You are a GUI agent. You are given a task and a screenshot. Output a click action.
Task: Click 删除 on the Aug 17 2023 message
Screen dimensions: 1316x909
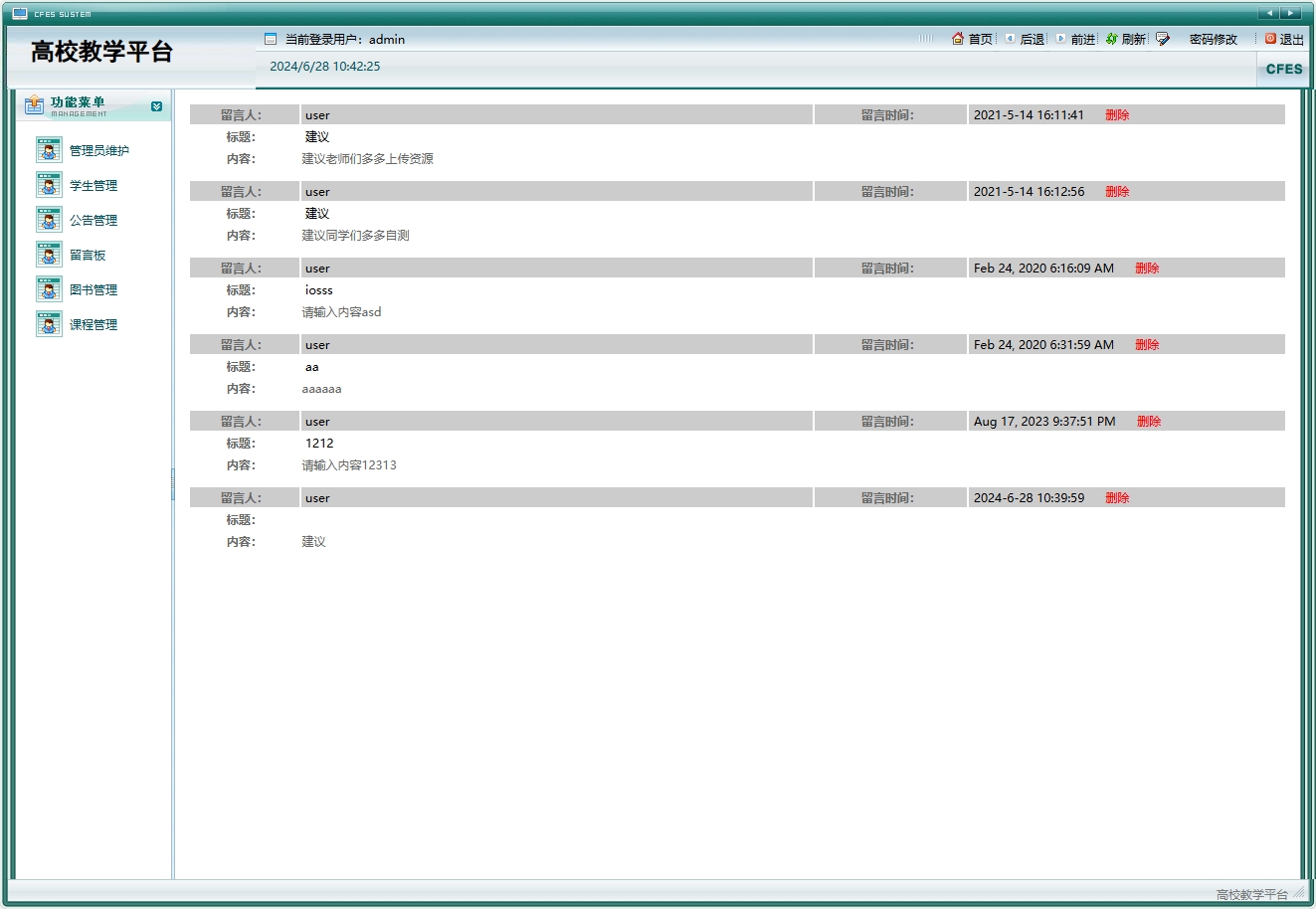[1148, 421]
